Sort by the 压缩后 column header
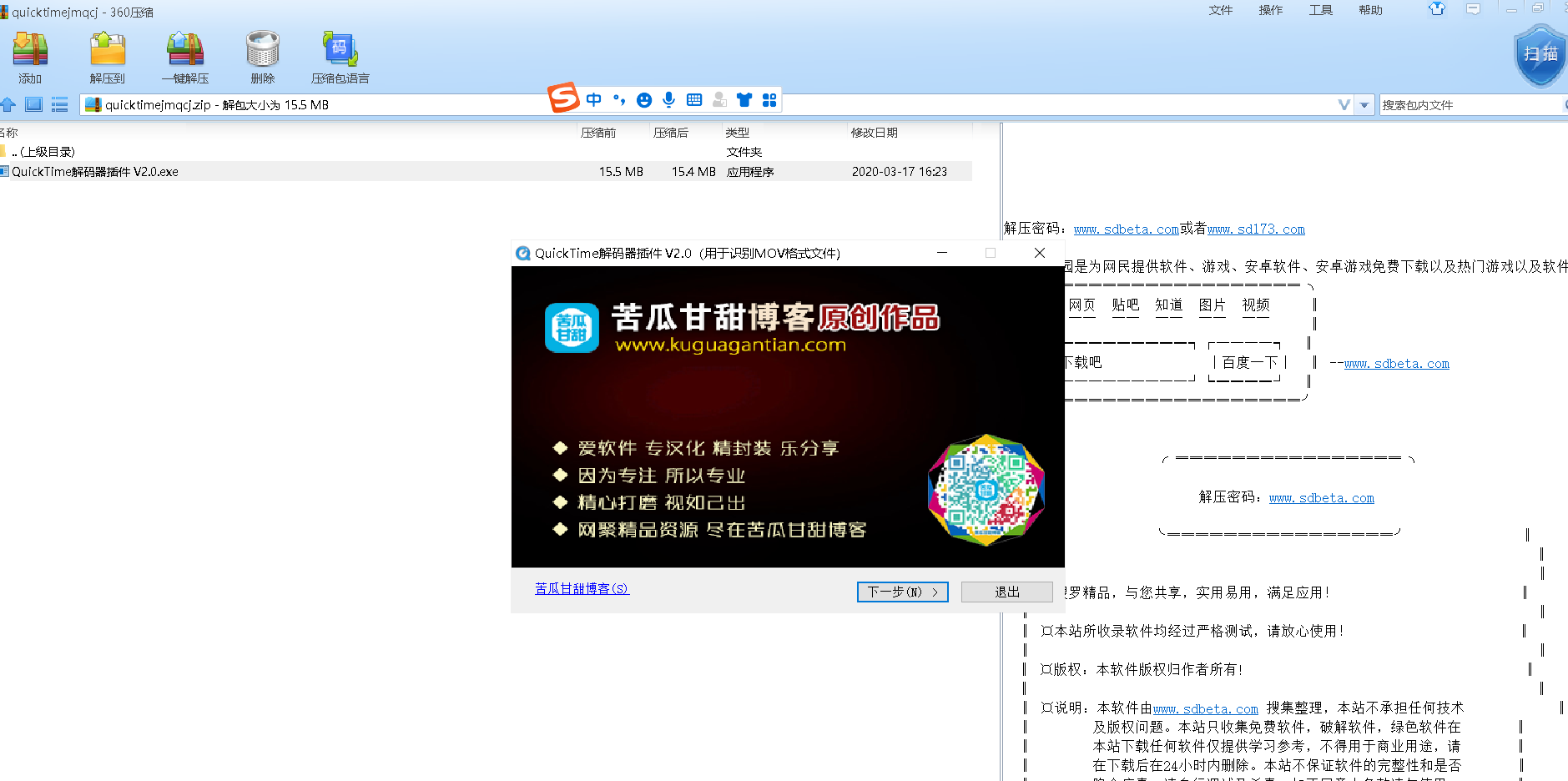Screen dimensions: 1568x781 (x=671, y=133)
